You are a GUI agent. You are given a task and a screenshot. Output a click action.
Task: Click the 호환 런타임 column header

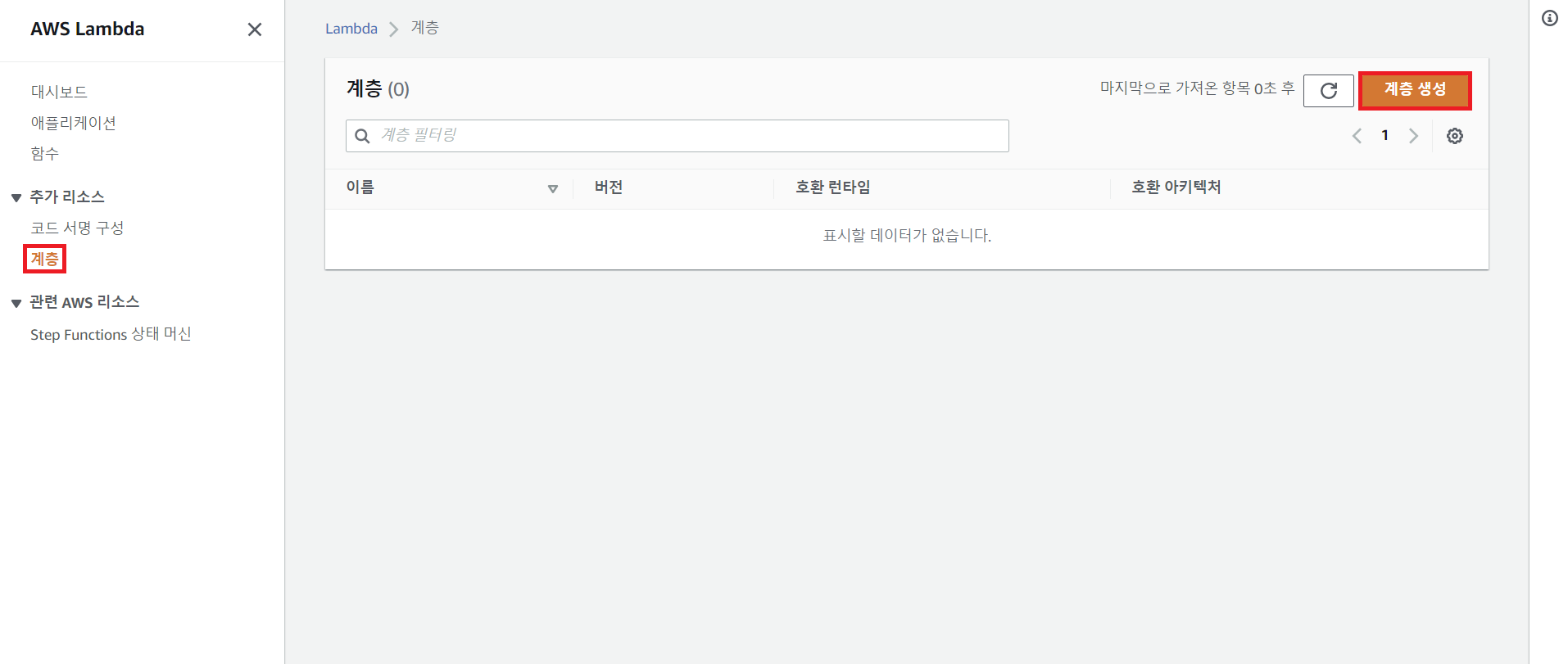tap(832, 187)
